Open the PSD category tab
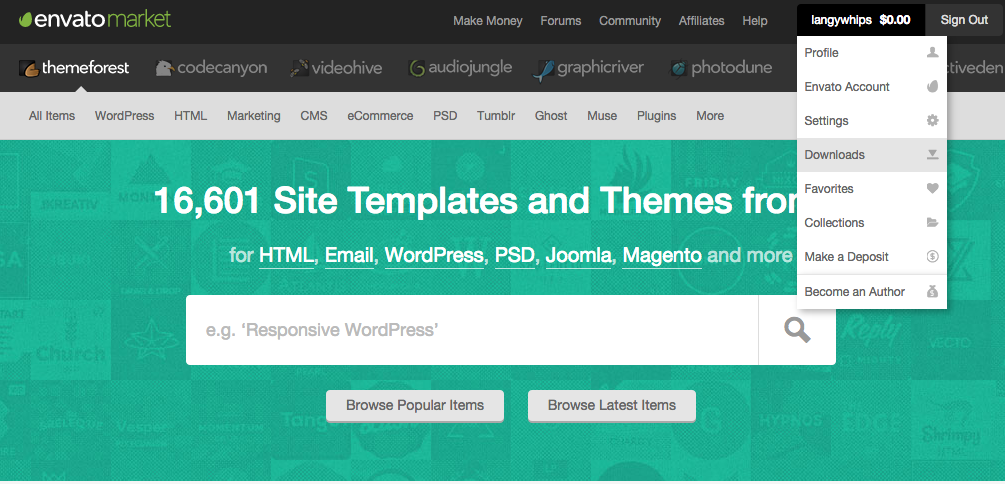1005x484 pixels. [445, 116]
